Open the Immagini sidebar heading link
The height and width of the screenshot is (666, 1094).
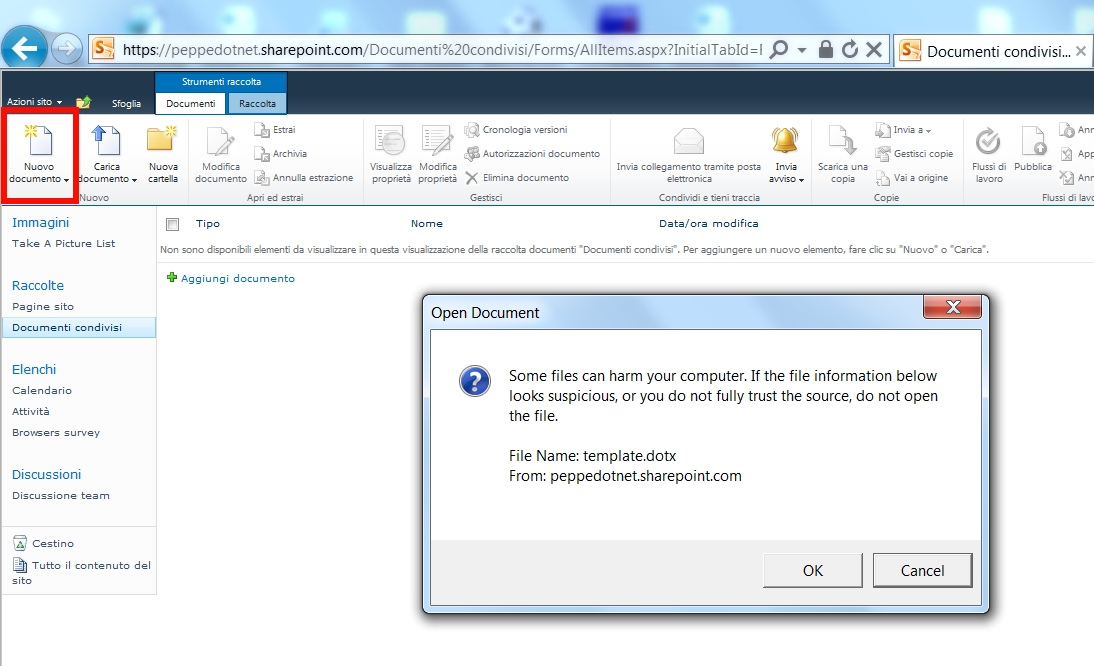tap(40, 222)
